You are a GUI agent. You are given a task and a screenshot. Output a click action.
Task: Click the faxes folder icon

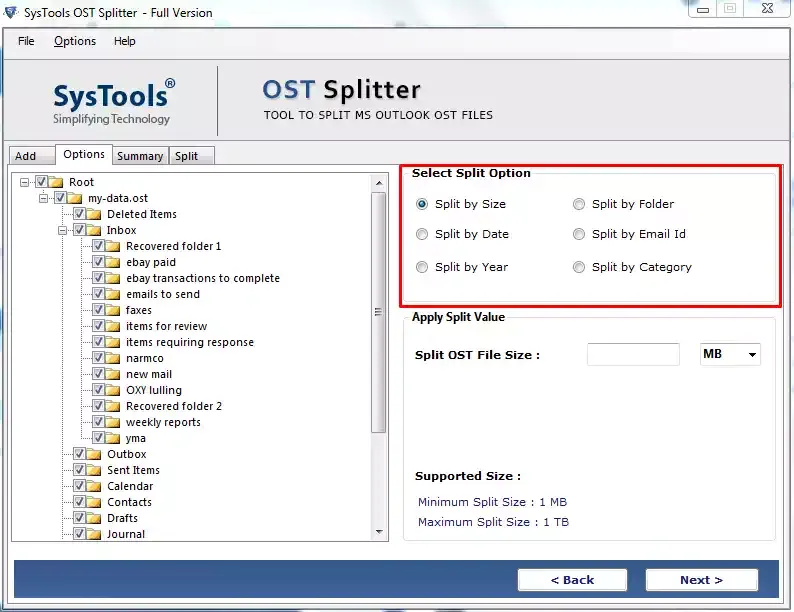(x=113, y=310)
